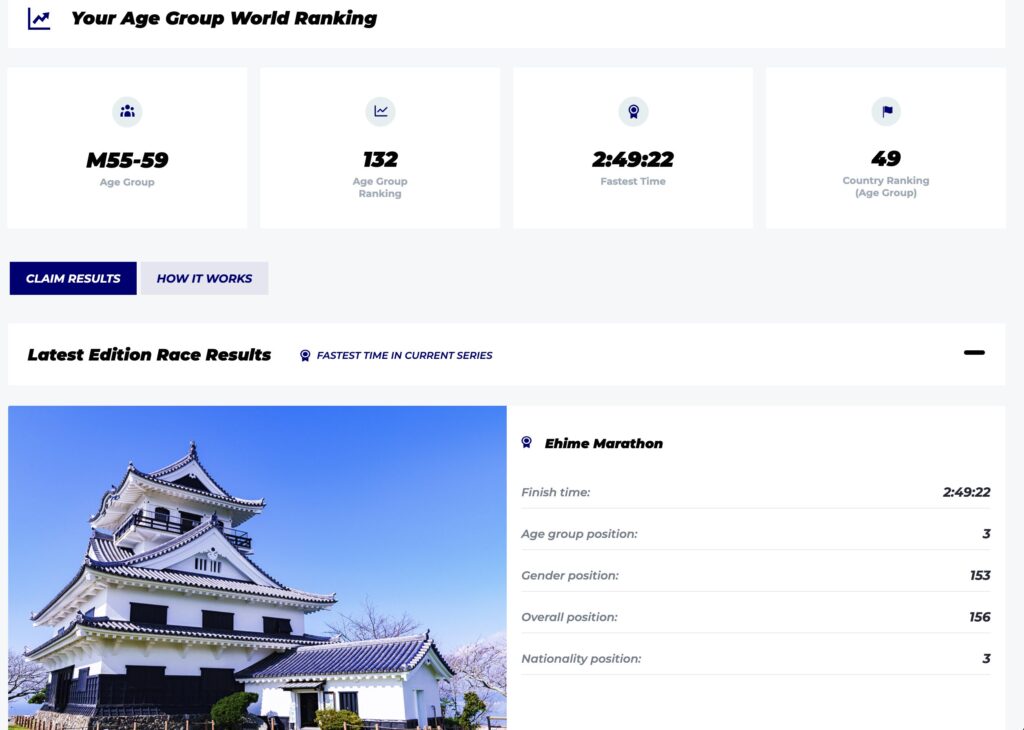Select the people icon above M55-59
The width and height of the screenshot is (1024, 730).
(127, 112)
